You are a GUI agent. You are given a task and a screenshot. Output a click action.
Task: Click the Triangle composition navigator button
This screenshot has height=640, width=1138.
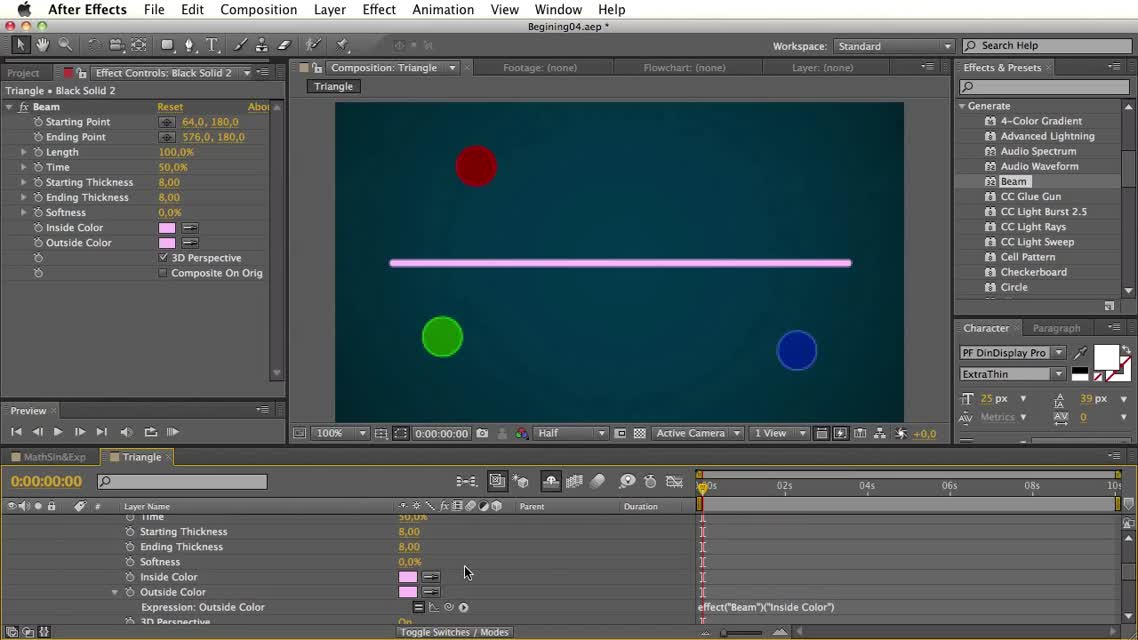coord(334,86)
